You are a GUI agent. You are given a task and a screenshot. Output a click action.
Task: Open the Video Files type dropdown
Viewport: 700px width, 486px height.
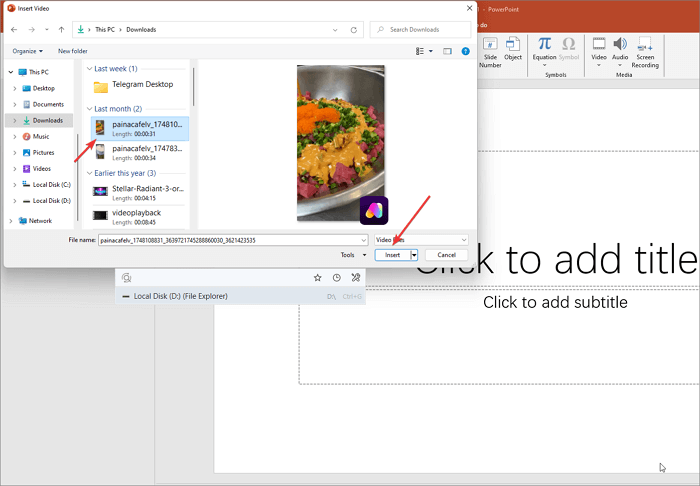[463, 240]
